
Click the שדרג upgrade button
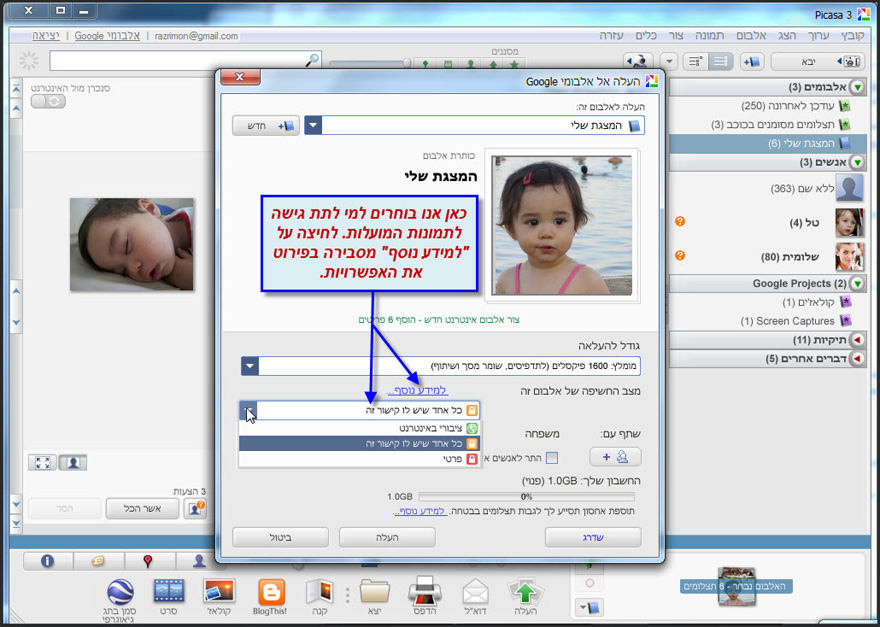[593, 537]
